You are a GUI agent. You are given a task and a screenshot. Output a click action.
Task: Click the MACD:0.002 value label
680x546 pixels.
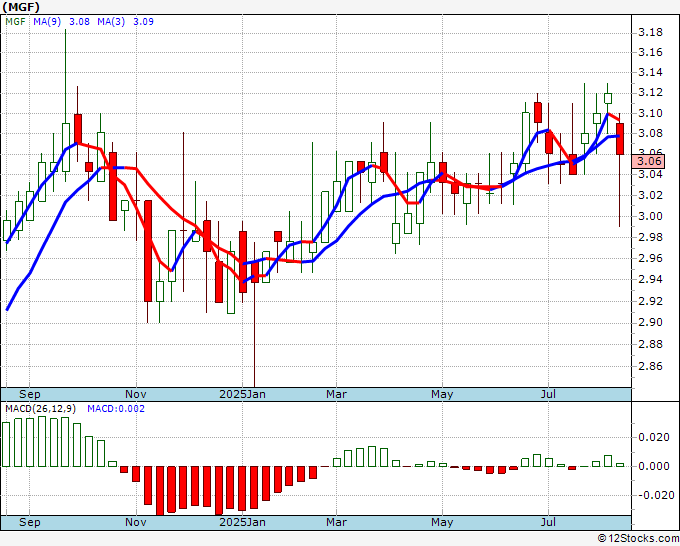(116, 409)
